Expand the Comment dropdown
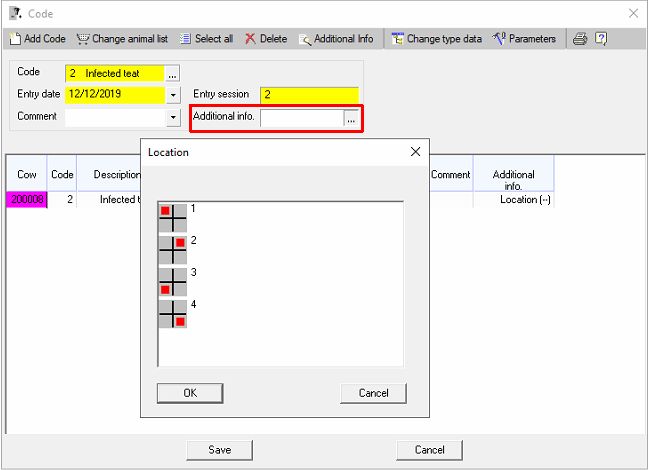The image size is (648, 470). click(173, 117)
